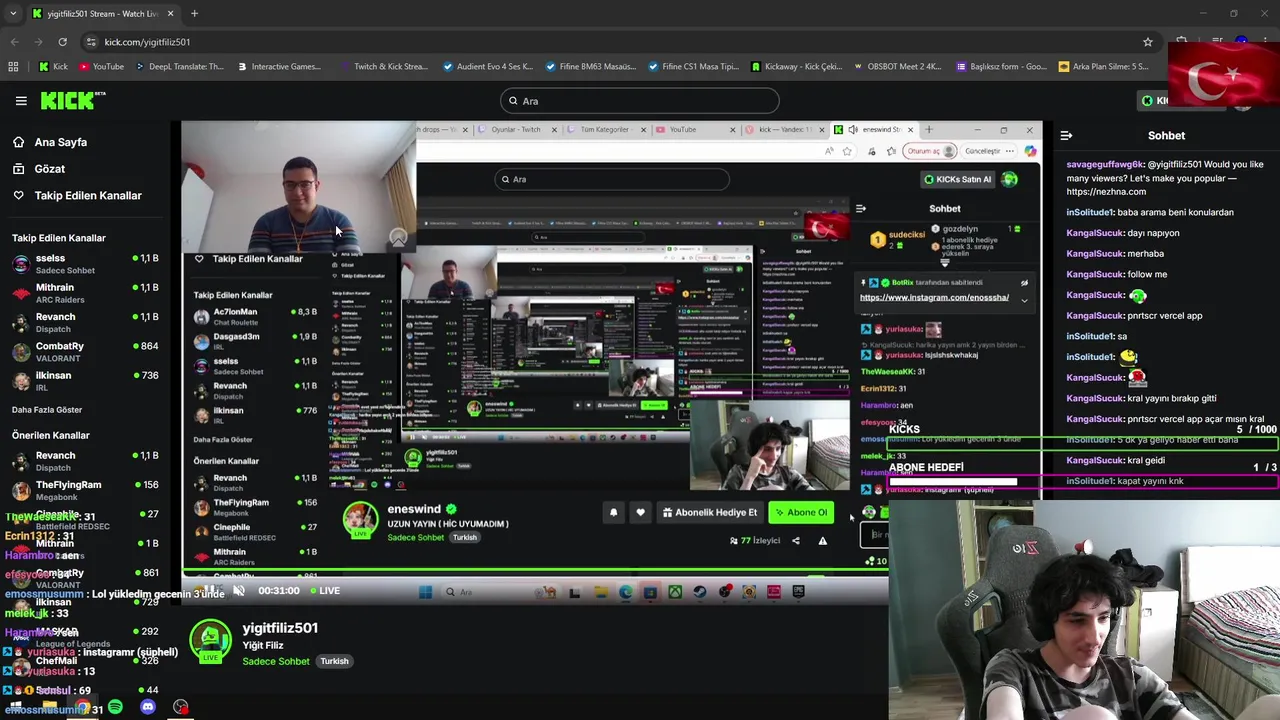Image resolution: width=1280 pixels, height=720 pixels.
Task: Click Ac7ionMan channel in streamed sidebar
Action: (x=255, y=317)
